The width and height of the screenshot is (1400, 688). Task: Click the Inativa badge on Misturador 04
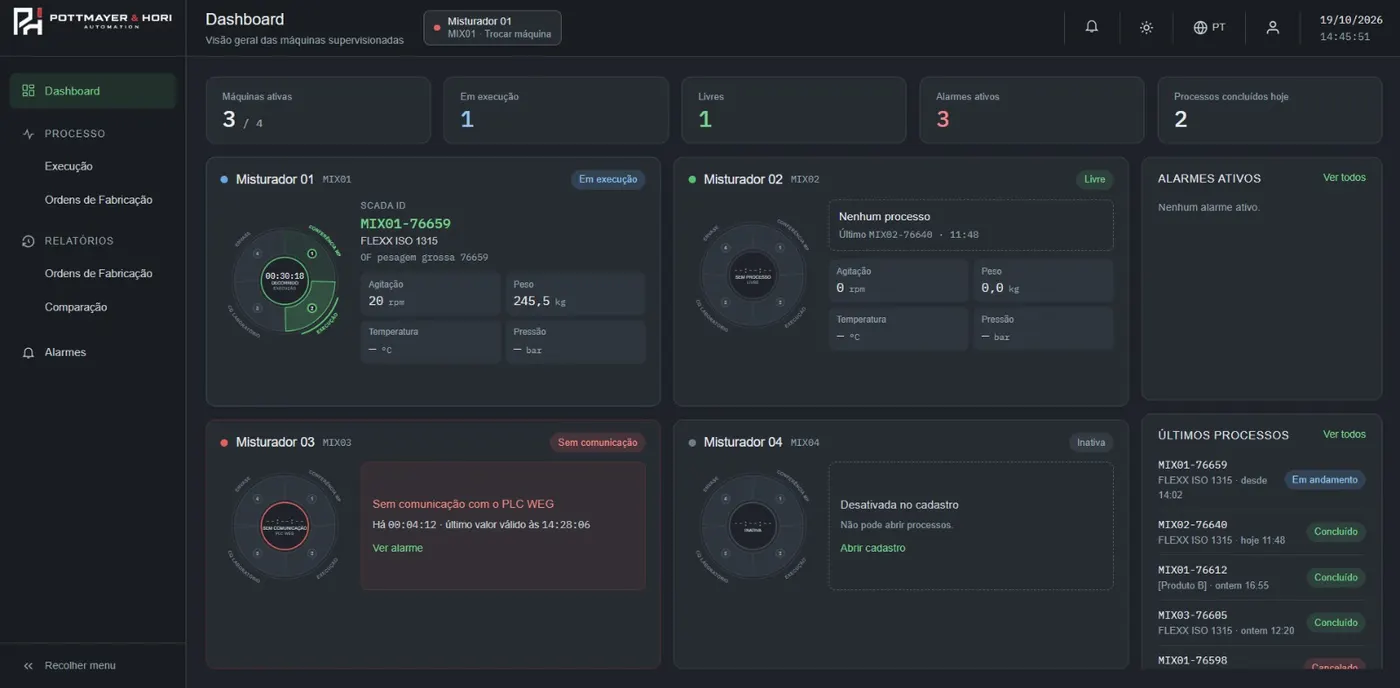point(1091,443)
